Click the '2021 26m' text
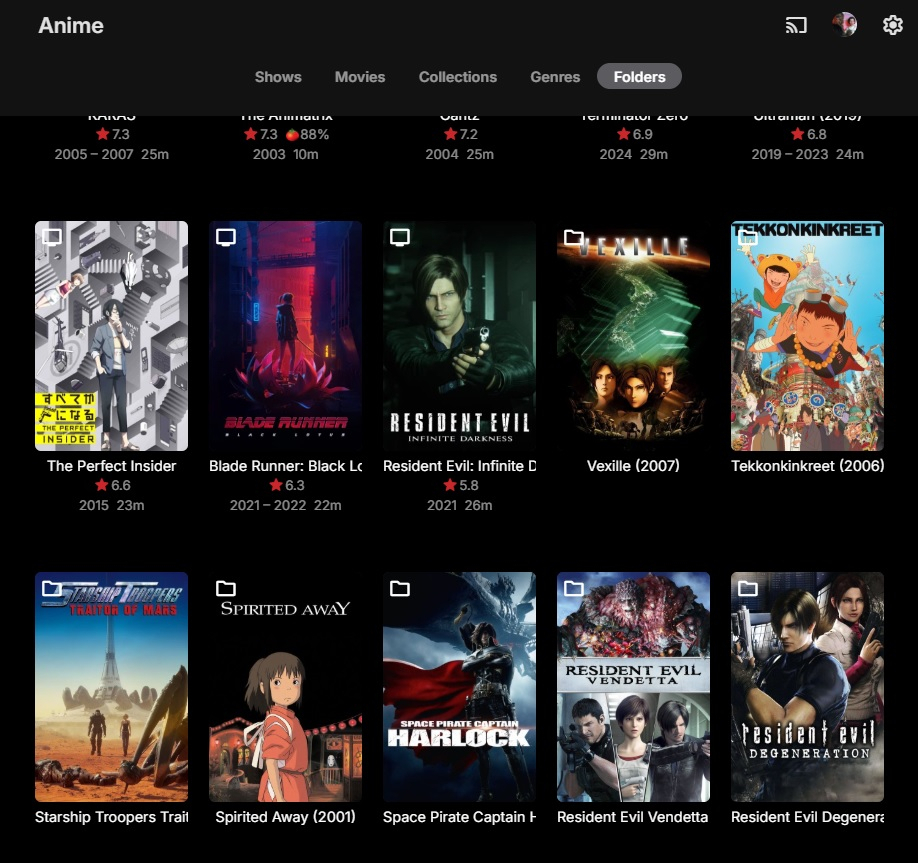Image resolution: width=918 pixels, height=863 pixels. coord(459,505)
